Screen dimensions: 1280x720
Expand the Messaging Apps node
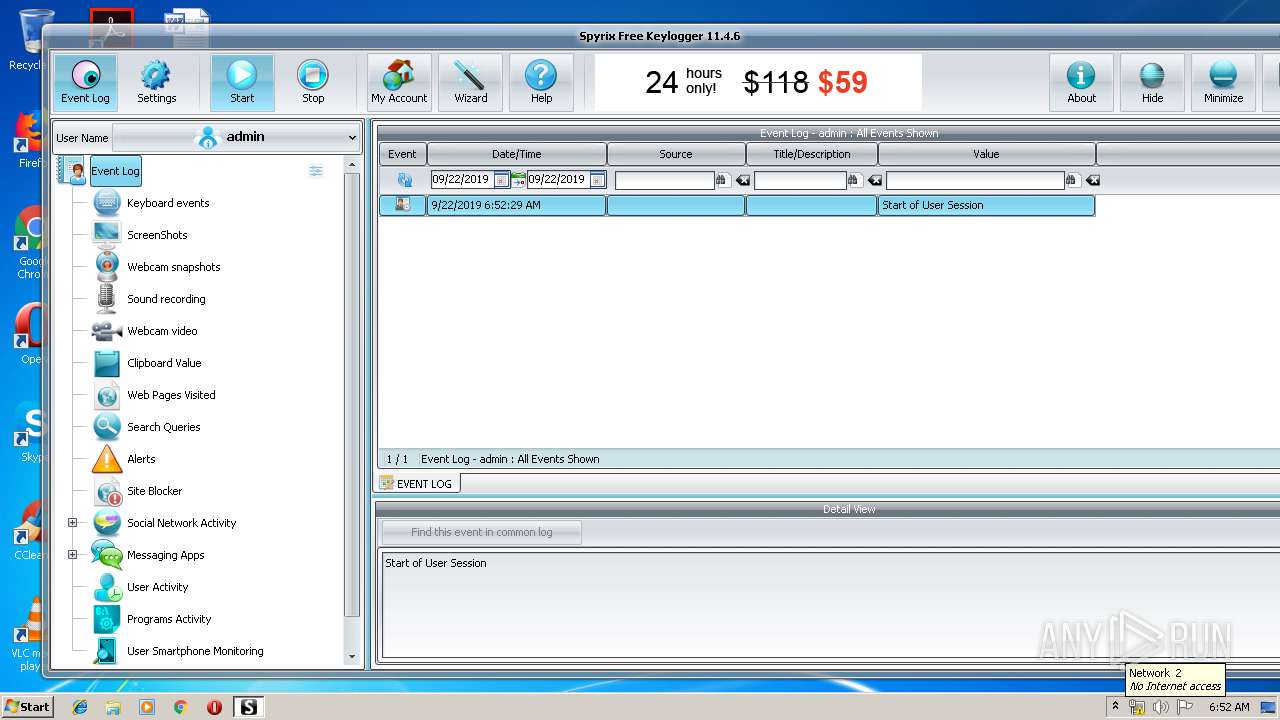(x=72, y=555)
